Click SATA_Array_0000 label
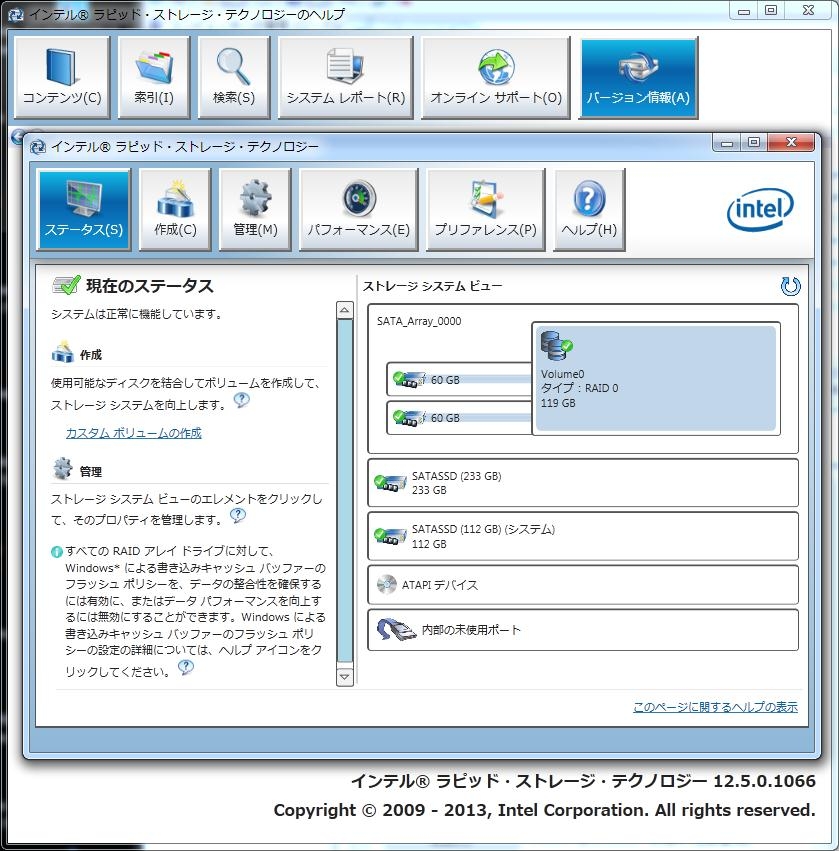 [419, 321]
